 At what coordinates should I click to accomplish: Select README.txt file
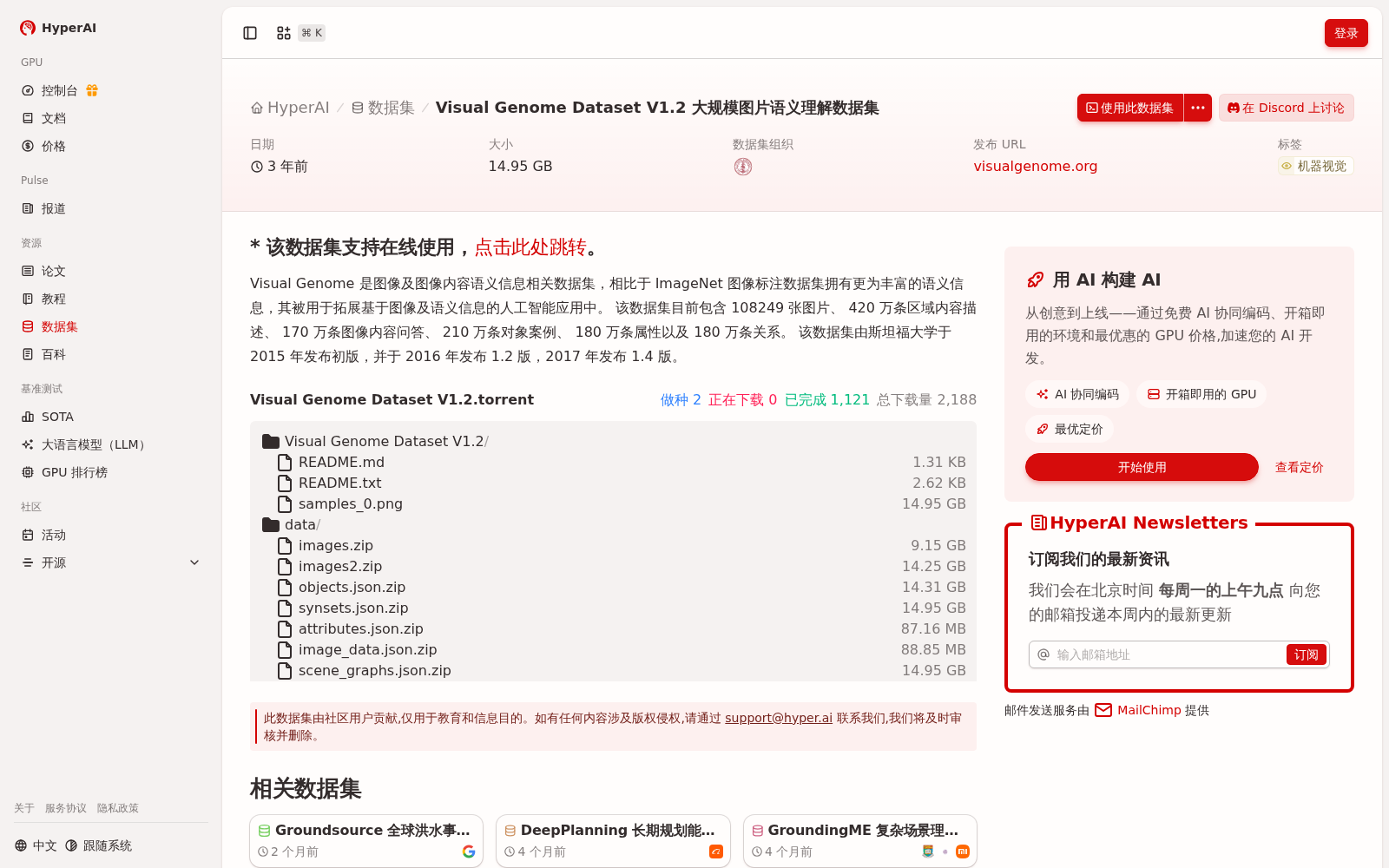pyautogui.click(x=339, y=483)
